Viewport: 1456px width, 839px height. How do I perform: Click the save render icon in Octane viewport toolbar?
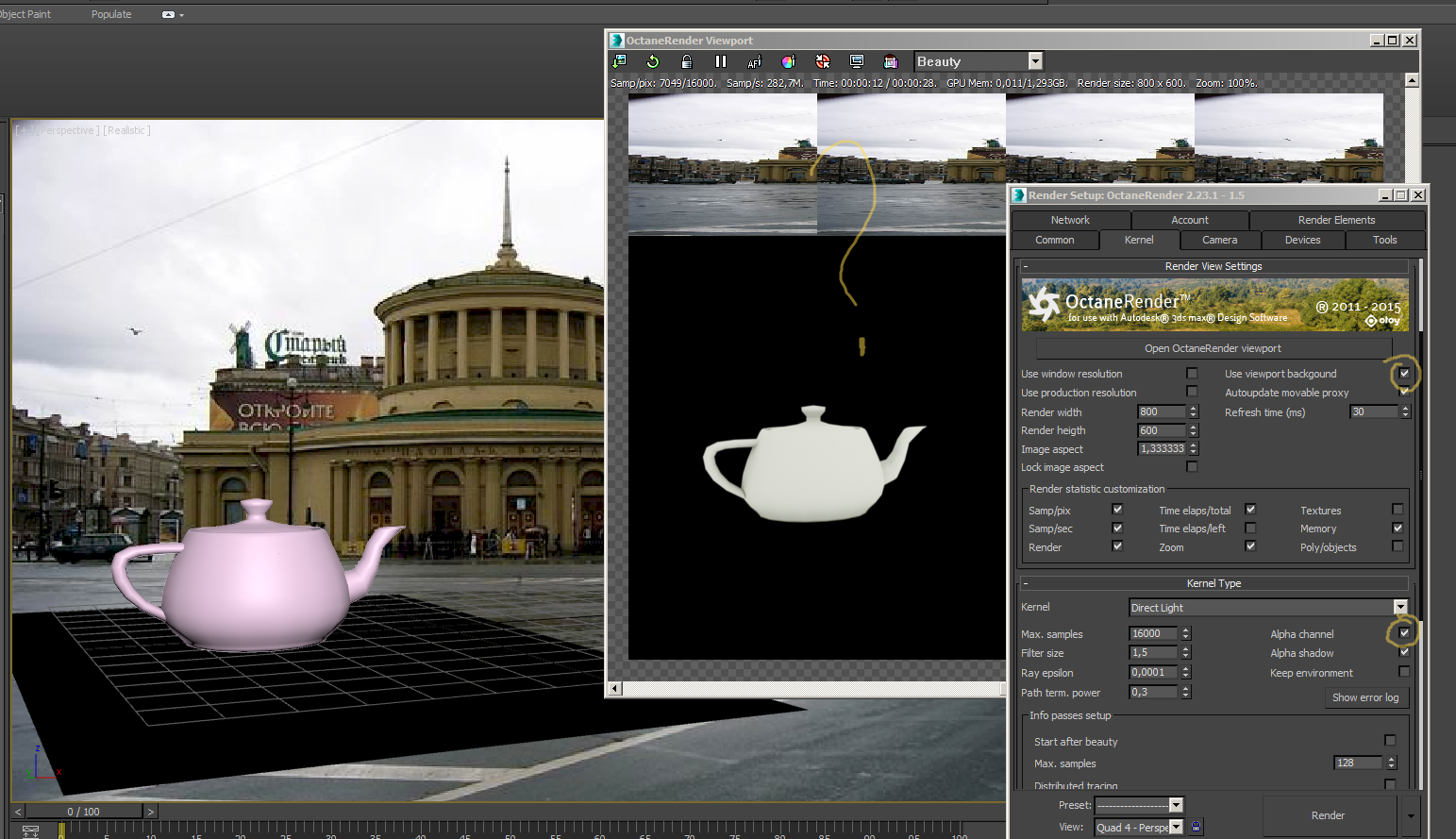619,61
